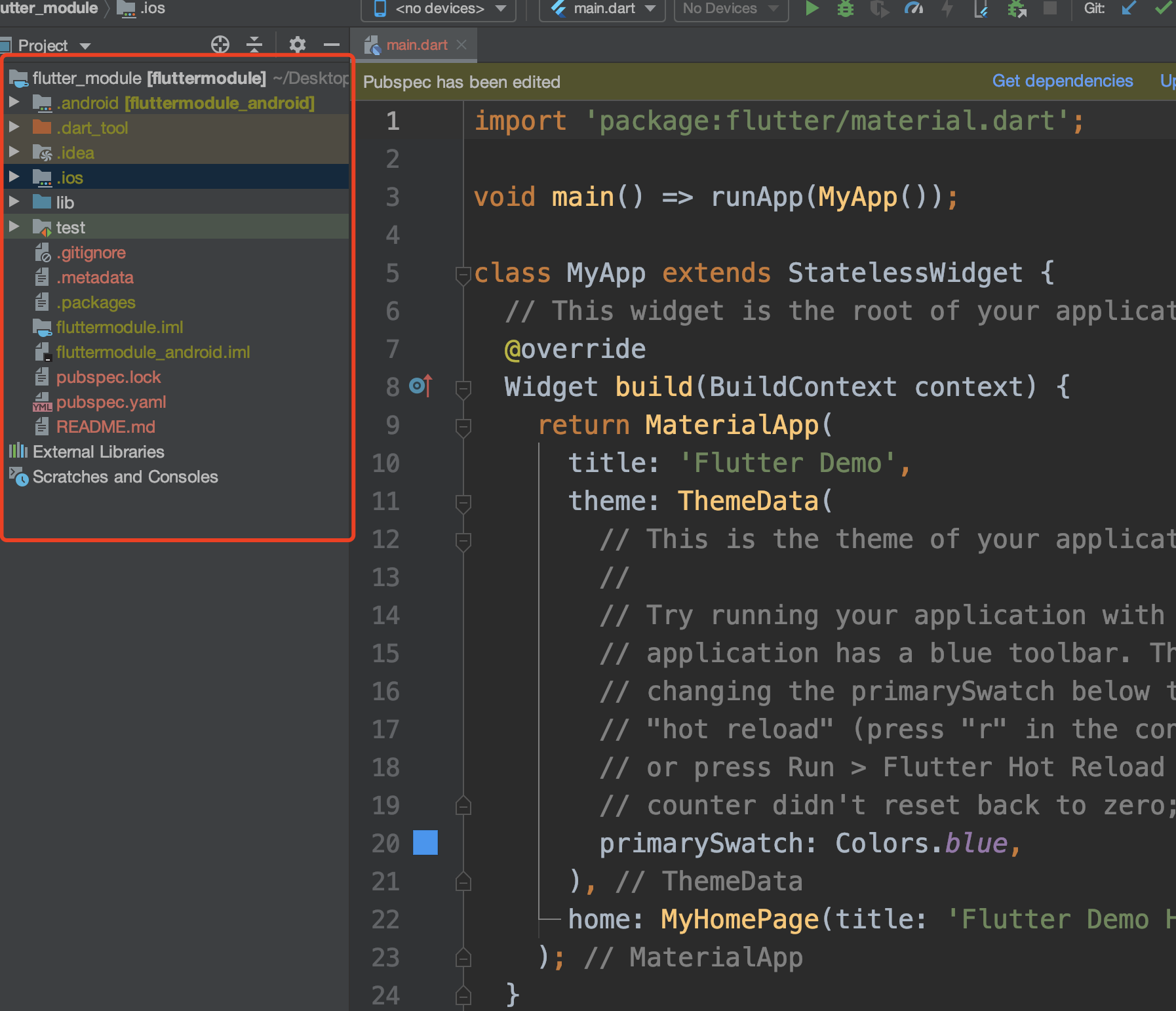Screen dimensions: 1176x1011
Task: Stop the running process square icon
Action: click(x=1050, y=9)
